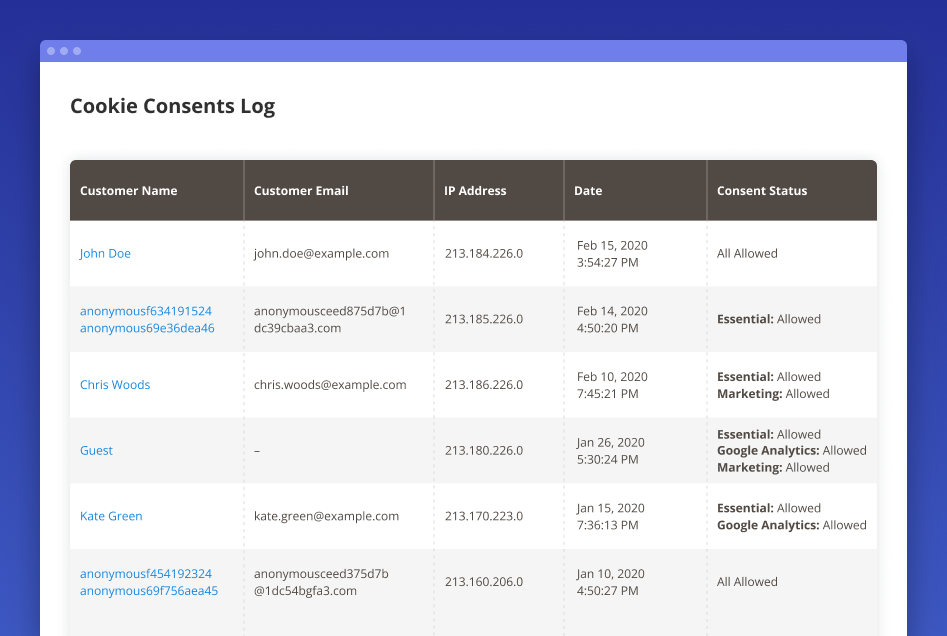Viewport: 947px width, 636px height.
Task: Open the anonymousf454192324 record link
Action: coord(145,573)
